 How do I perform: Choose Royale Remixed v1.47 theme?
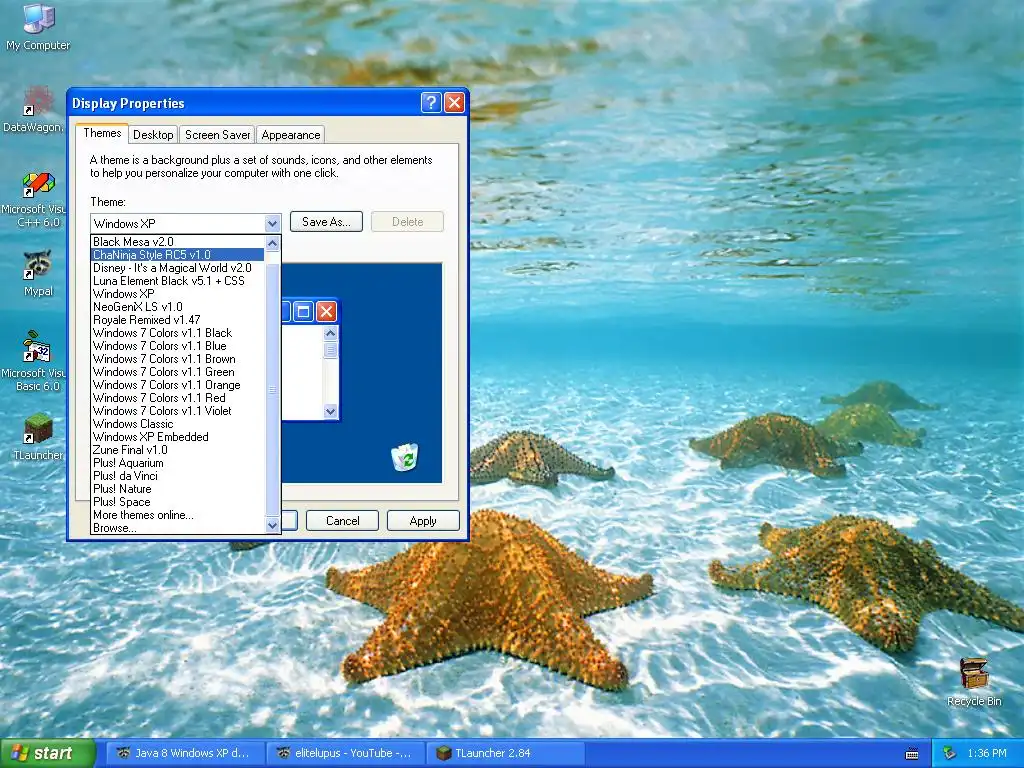pos(178,320)
